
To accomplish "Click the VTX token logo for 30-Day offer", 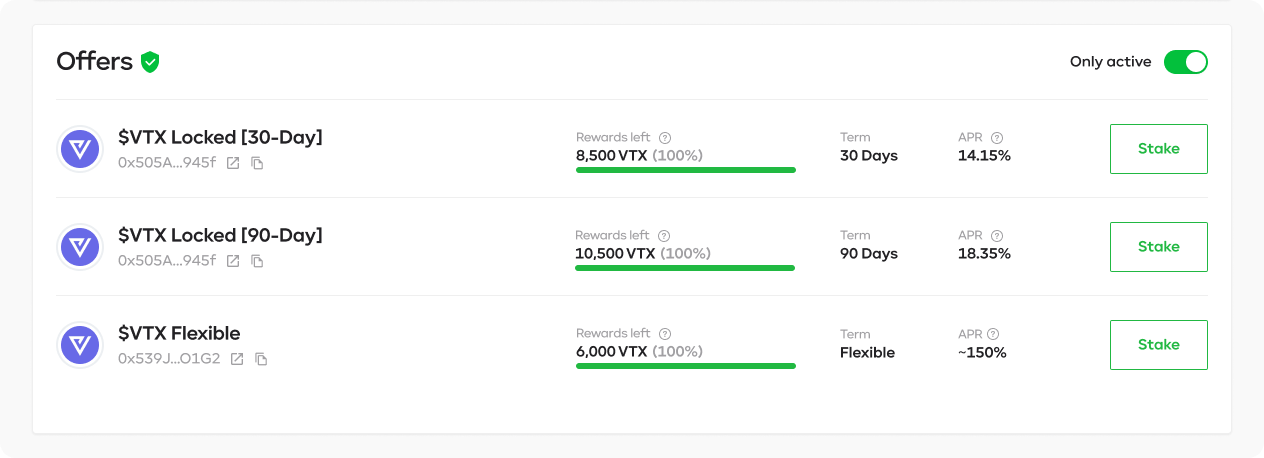I will tap(80, 149).
